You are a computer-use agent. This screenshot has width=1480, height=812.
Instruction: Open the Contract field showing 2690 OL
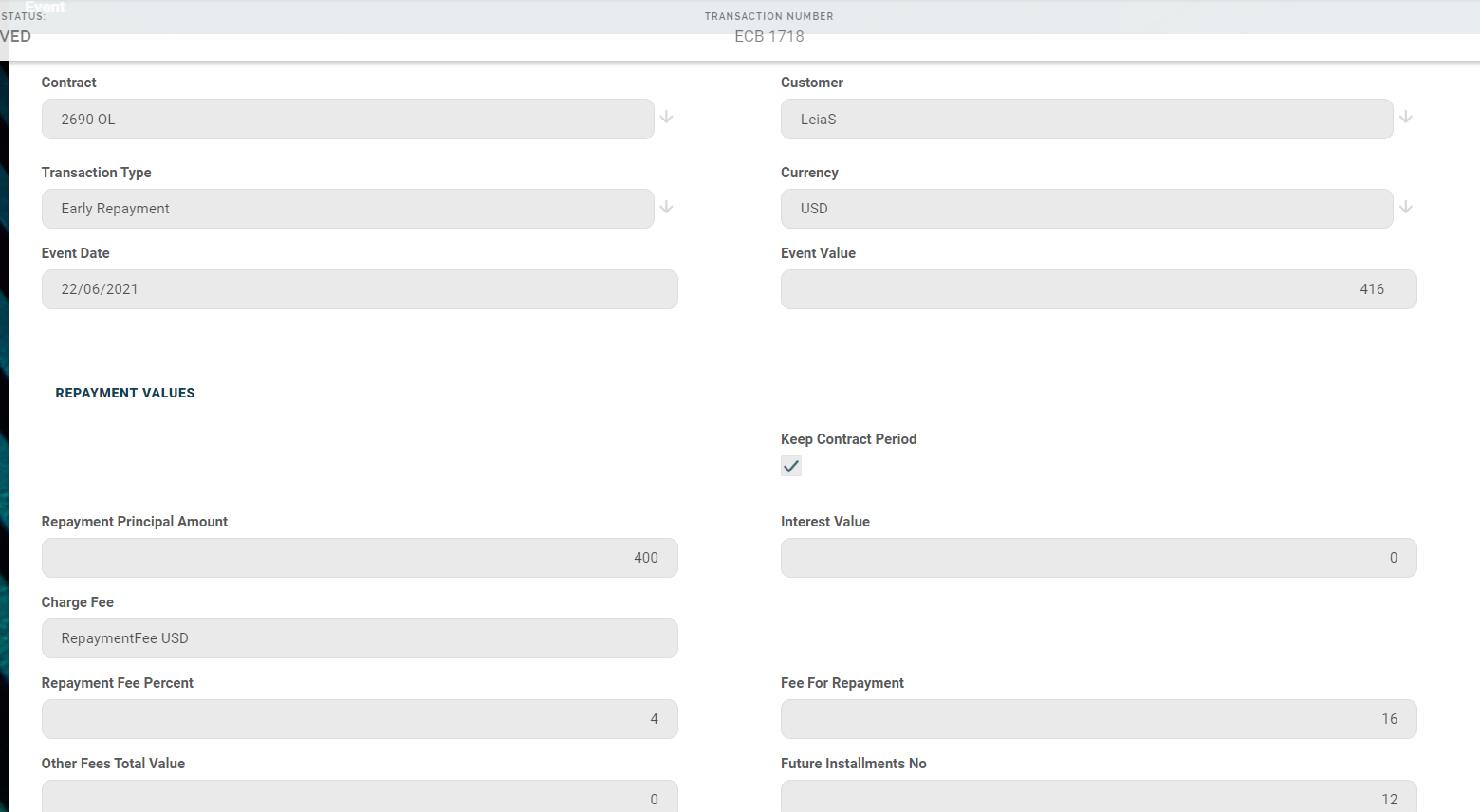click(347, 120)
